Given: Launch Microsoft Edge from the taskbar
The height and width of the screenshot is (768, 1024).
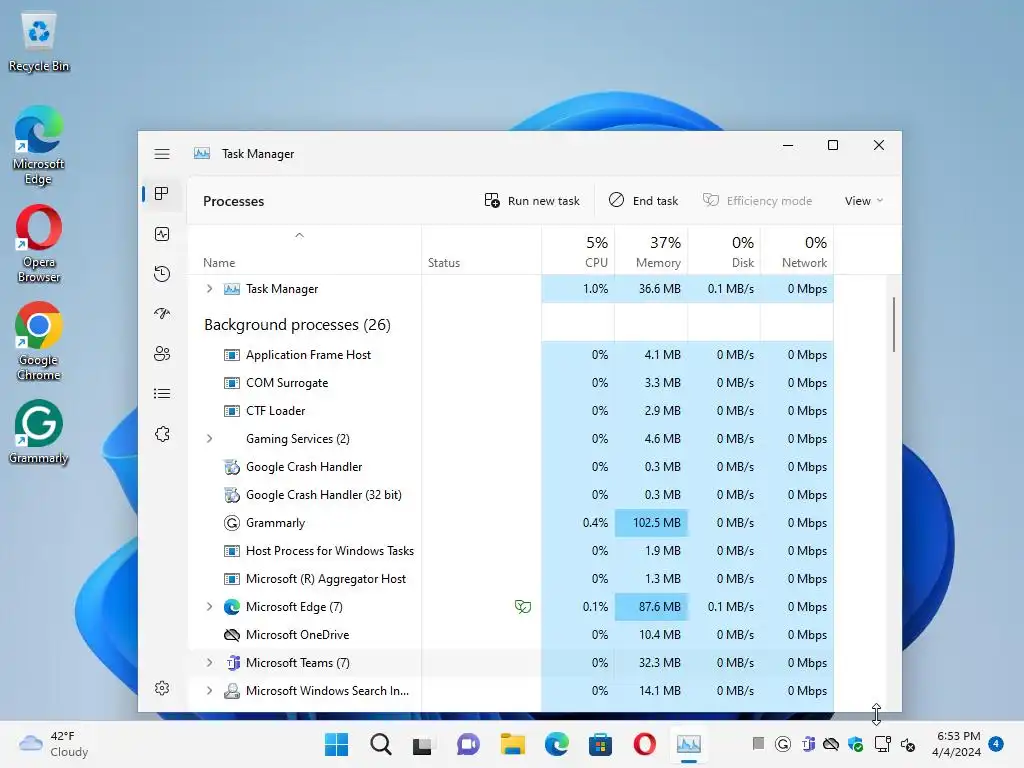Looking at the screenshot, I should click(556, 744).
